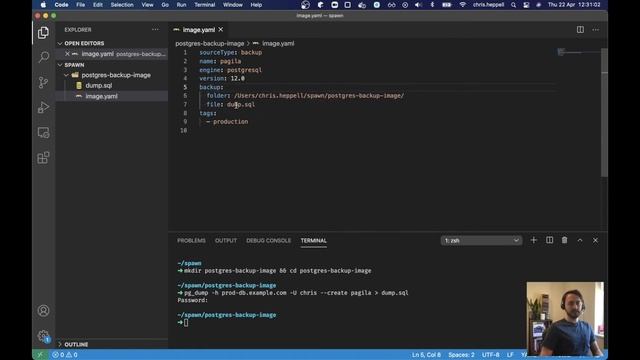Open Wi-Fi status in macOS menu bar
This screenshot has height=360, width=640.
pos(462,5)
